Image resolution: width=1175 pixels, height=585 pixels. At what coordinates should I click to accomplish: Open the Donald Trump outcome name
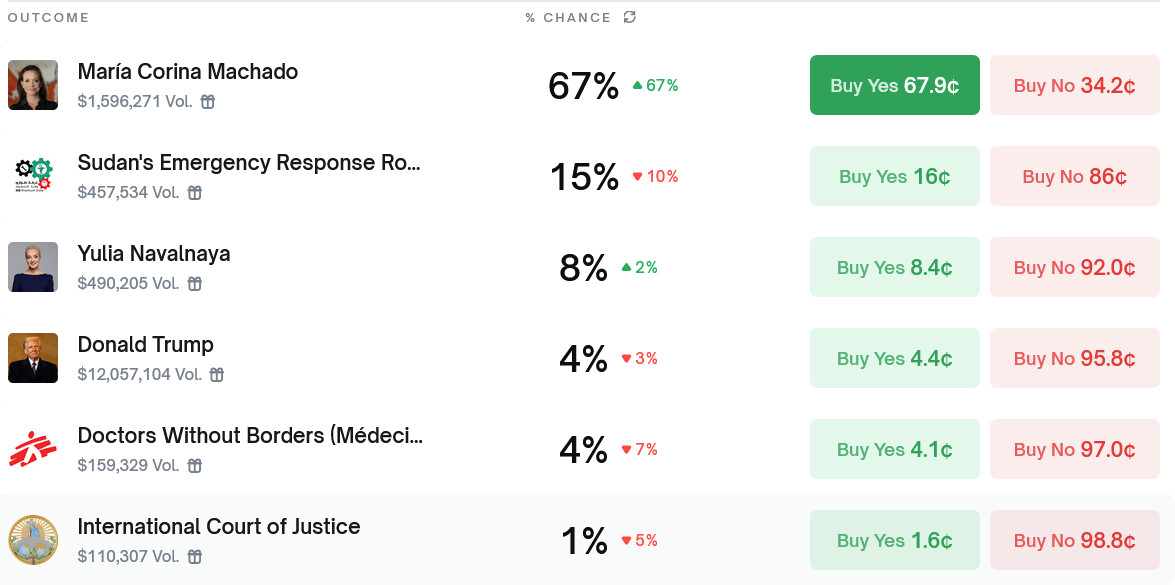146,345
